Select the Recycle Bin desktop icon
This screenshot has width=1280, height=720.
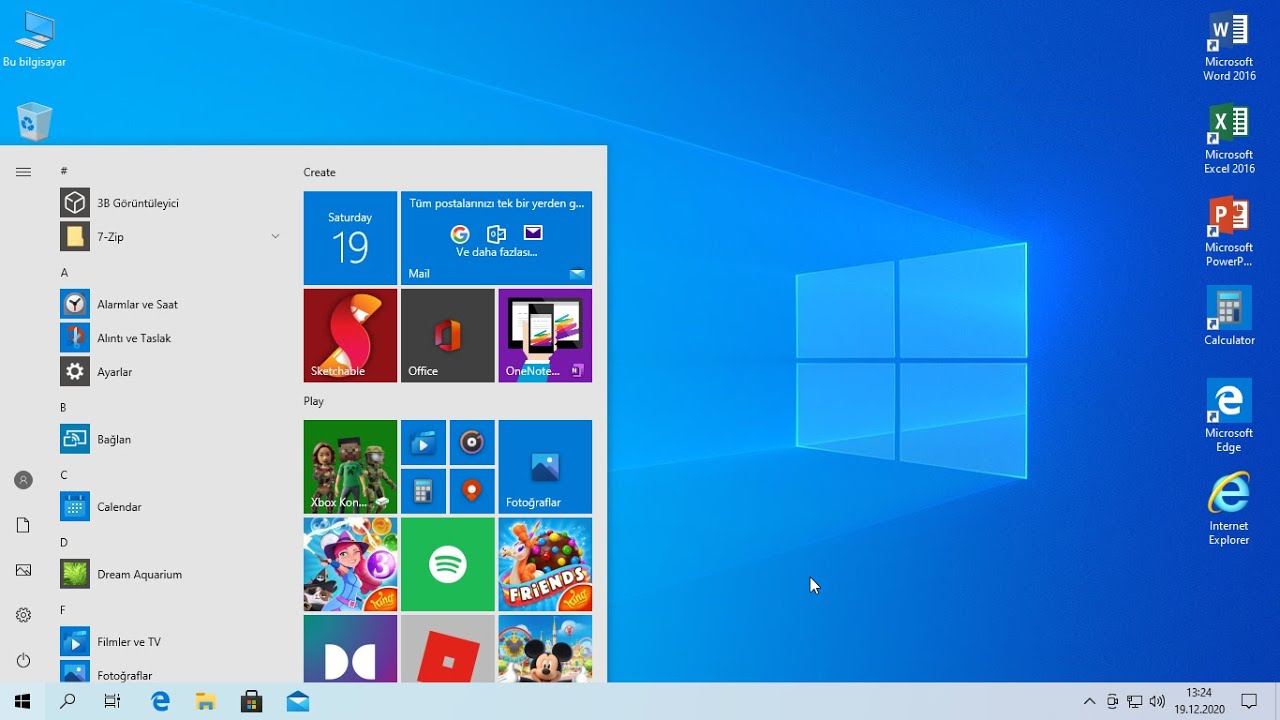[x=34, y=122]
